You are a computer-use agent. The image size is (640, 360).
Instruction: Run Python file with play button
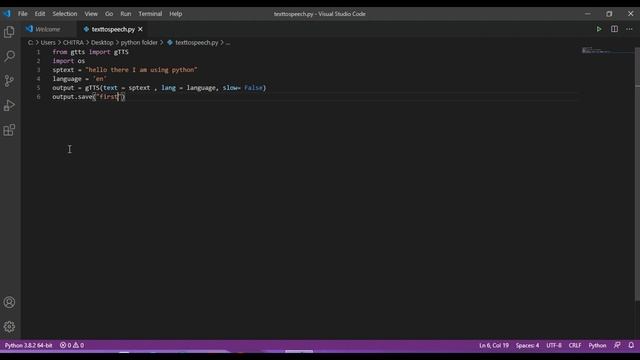pos(599,29)
